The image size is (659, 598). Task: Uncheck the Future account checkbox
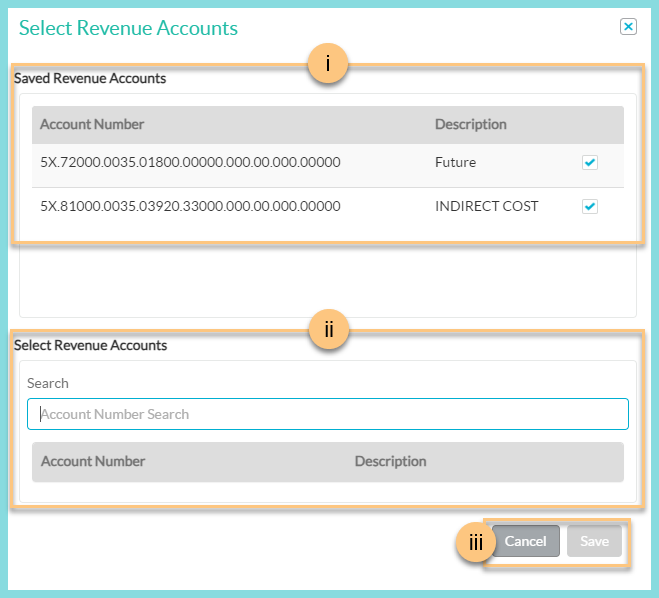pos(590,163)
